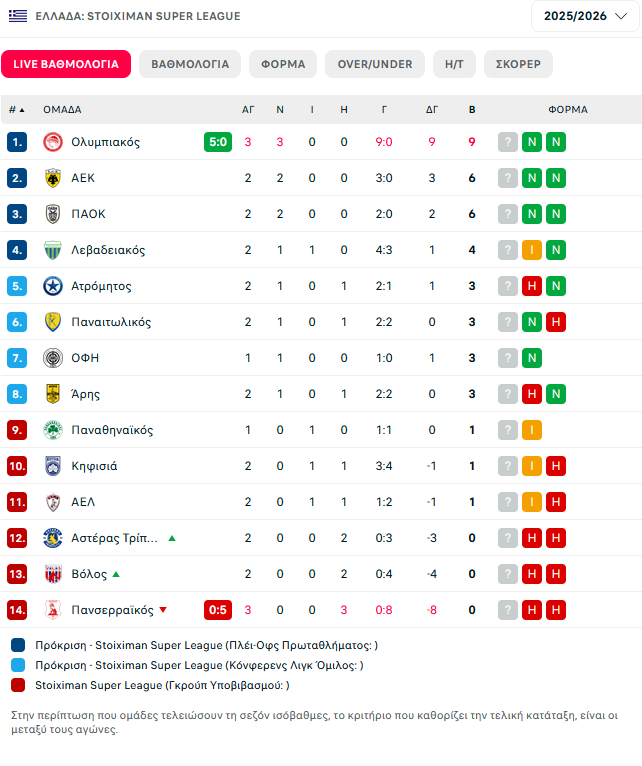Image resolution: width=642 pixels, height=766 pixels.
Task: Open the OVER/UNDER tab
Action: pos(375,64)
